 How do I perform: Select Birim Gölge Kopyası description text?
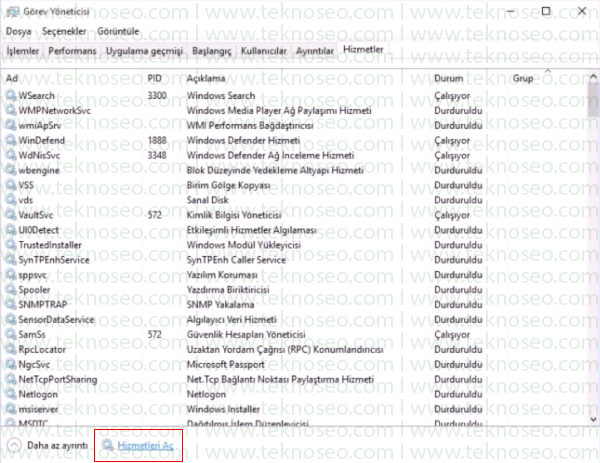point(228,185)
